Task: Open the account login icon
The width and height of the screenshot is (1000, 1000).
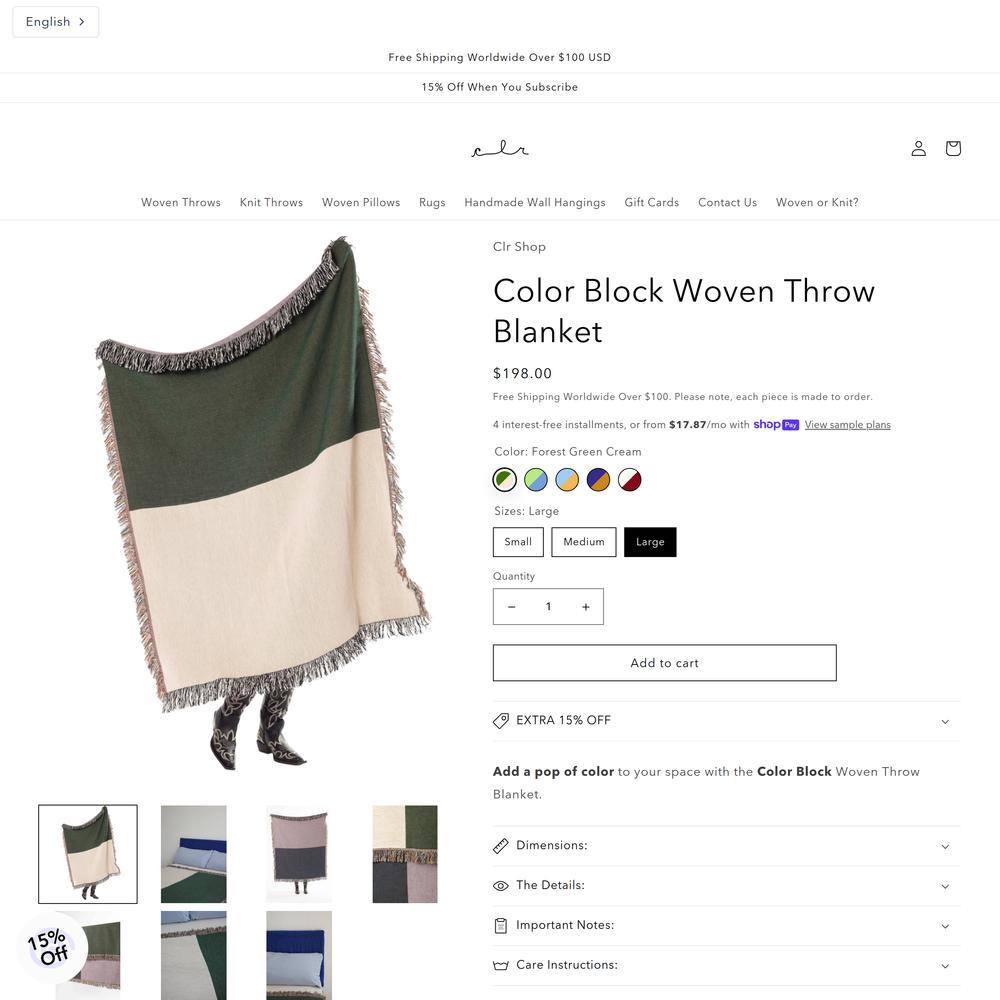Action: tap(918, 149)
